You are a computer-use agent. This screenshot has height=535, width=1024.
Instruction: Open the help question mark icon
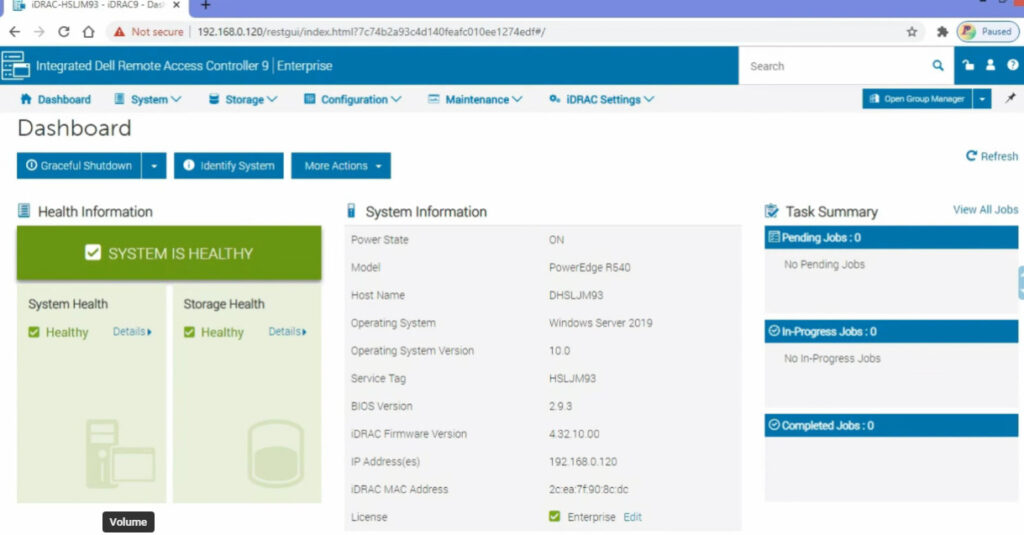pos(1012,65)
